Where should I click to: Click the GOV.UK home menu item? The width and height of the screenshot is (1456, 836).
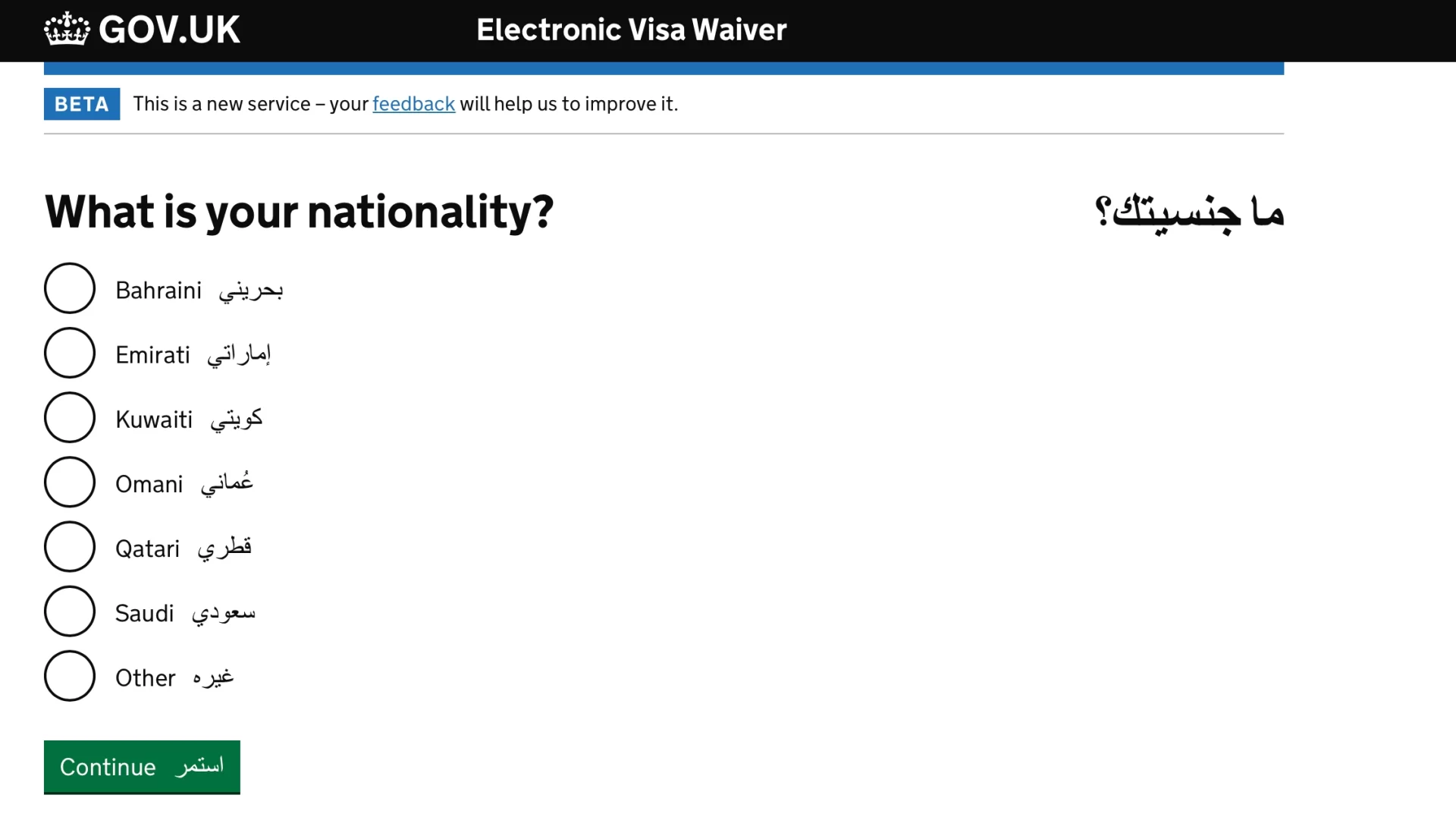[142, 30]
